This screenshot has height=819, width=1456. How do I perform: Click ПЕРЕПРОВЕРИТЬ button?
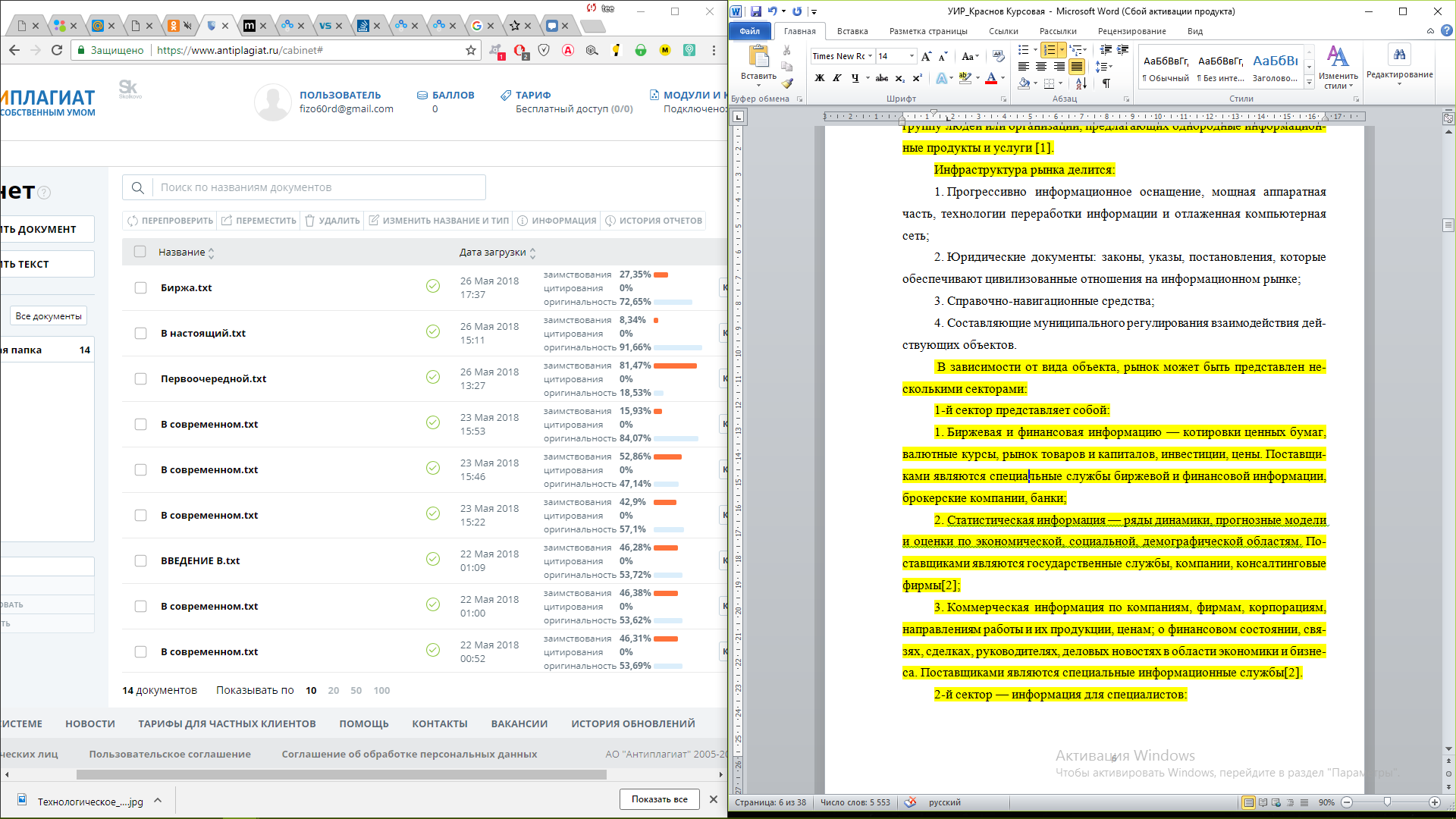coord(170,221)
